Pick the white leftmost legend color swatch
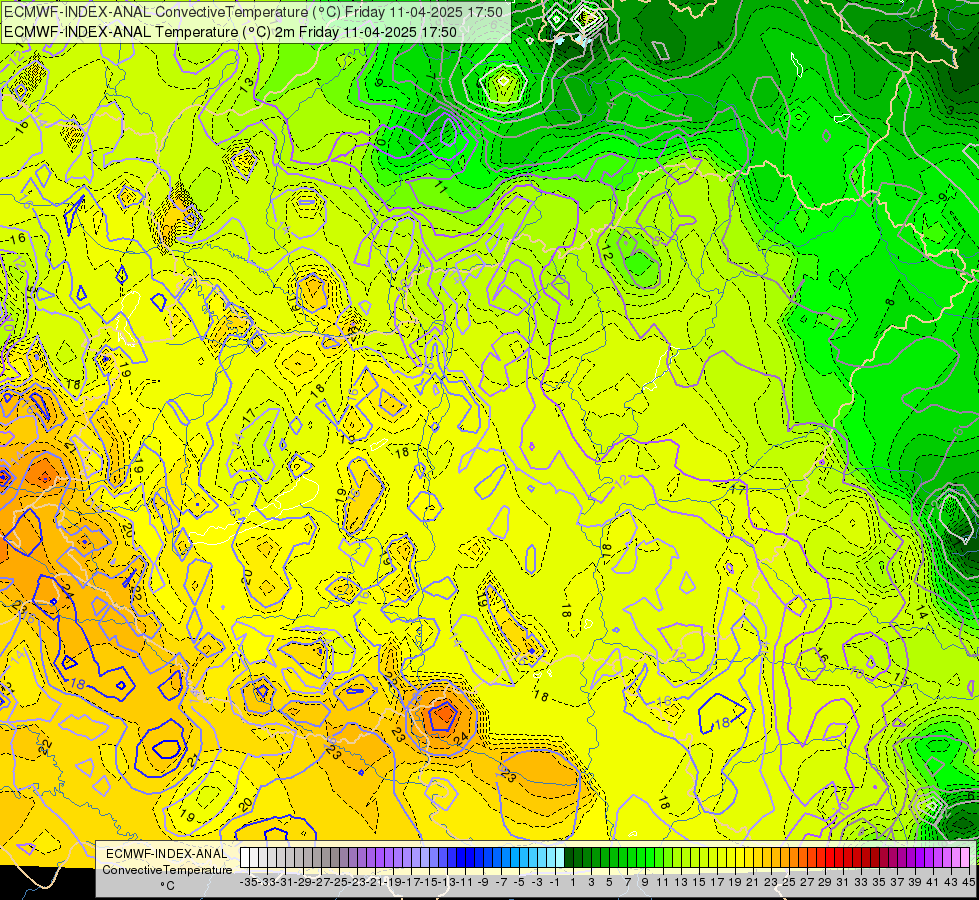The width and height of the screenshot is (979, 900). 245,858
